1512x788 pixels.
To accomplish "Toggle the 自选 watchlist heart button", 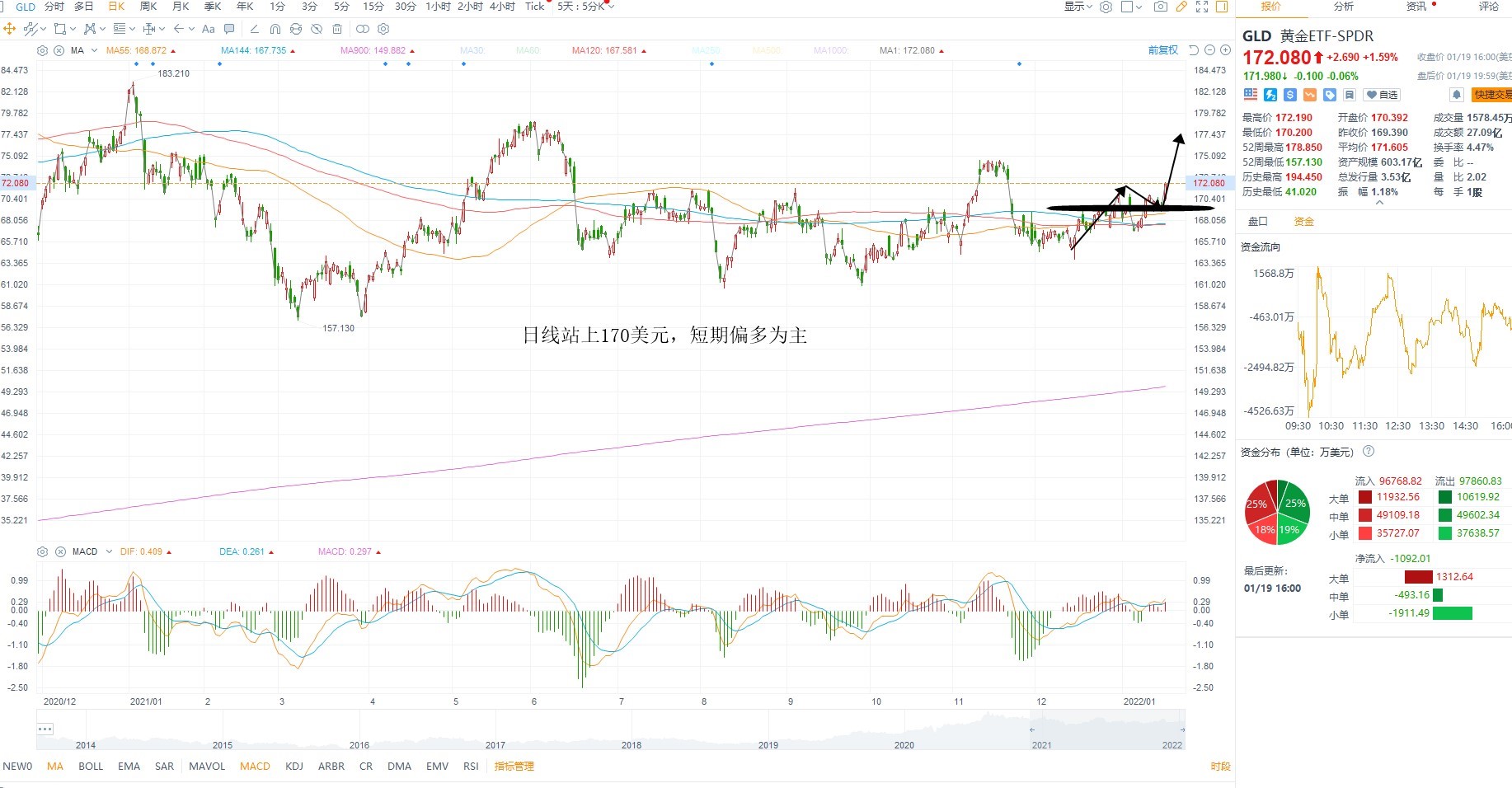I will click(x=1382, y=95).
